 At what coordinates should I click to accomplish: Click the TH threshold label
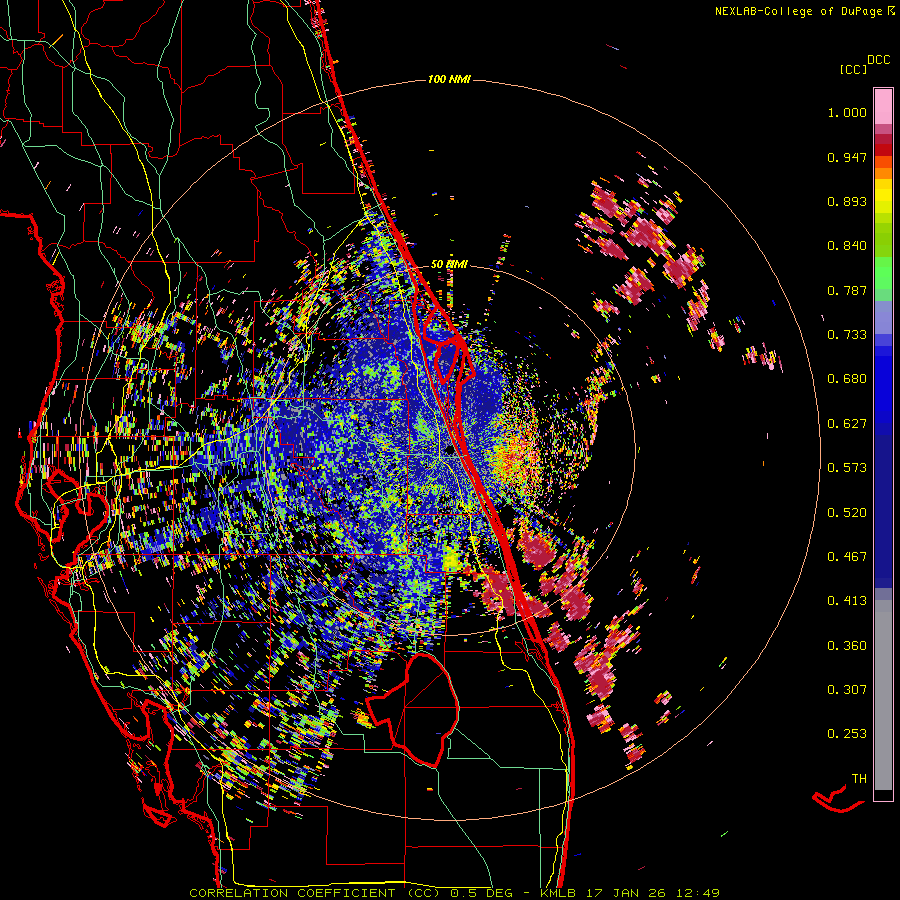click(859, 779)
